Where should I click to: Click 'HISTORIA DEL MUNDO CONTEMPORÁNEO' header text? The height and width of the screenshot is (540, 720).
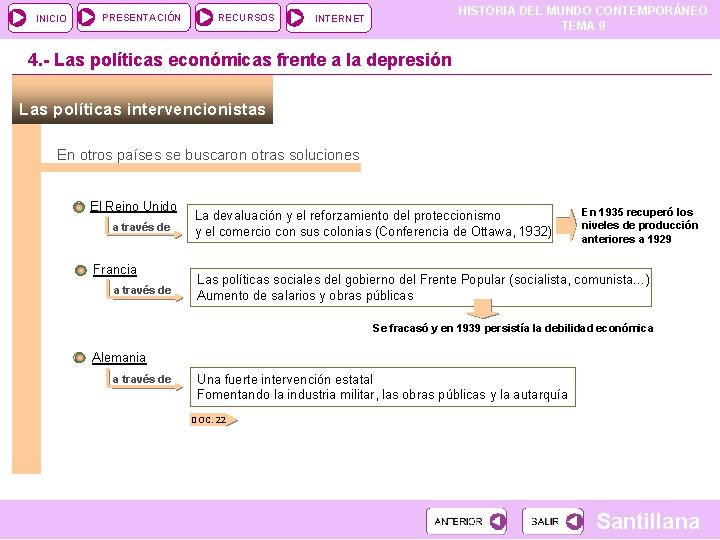click(583, 11)
